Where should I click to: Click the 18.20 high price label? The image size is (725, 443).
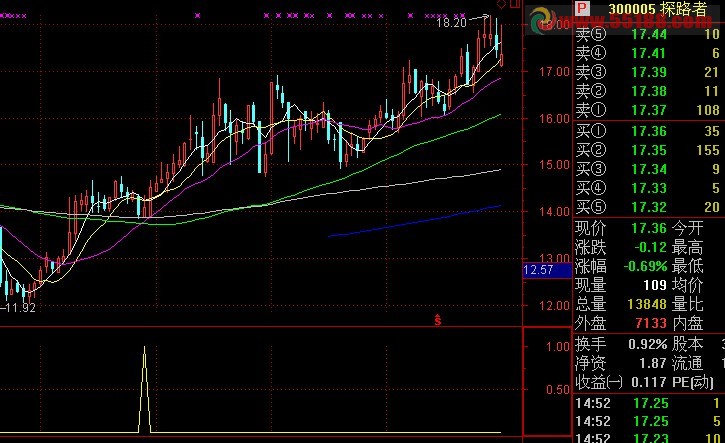click(x=451, y=22)
